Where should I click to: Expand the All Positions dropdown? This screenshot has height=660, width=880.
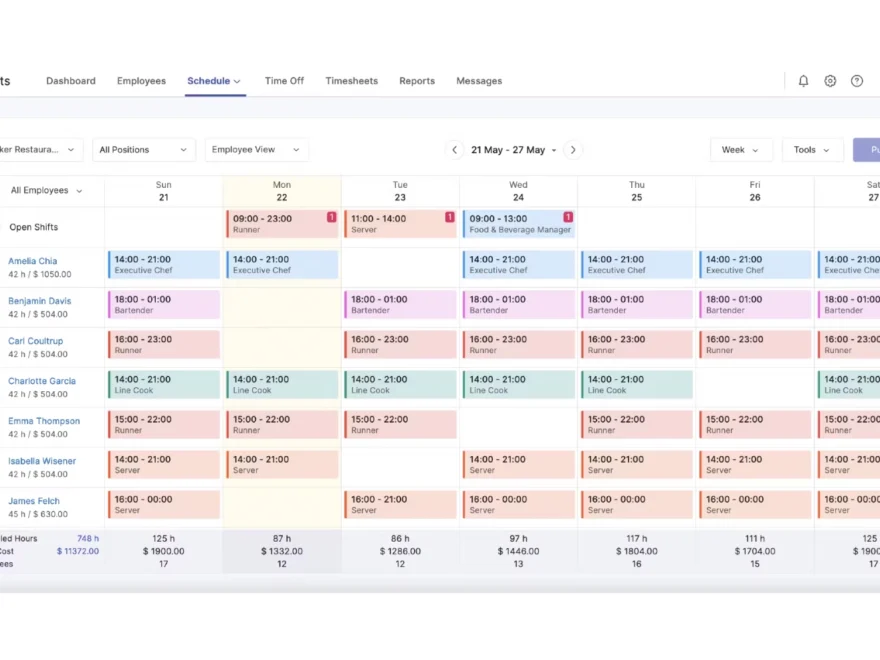(x=143, y=150)
